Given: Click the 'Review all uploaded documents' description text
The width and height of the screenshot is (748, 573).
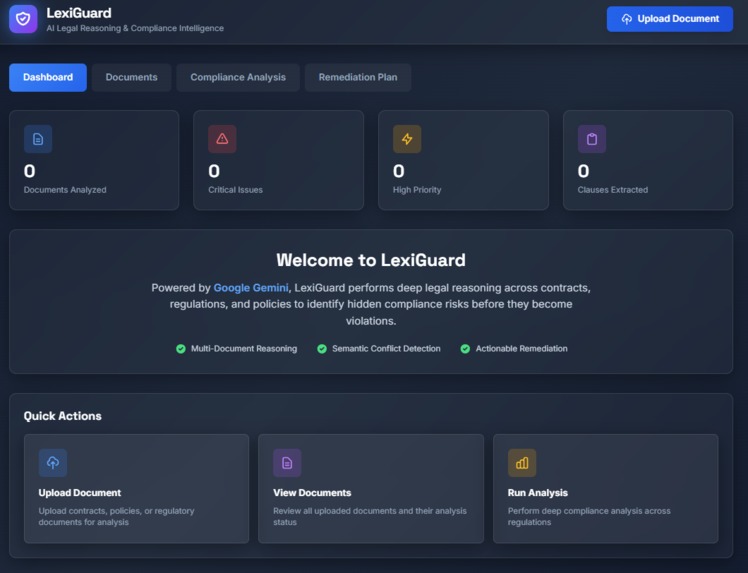Looking at the screenshot, I should (x=370, y=516).
